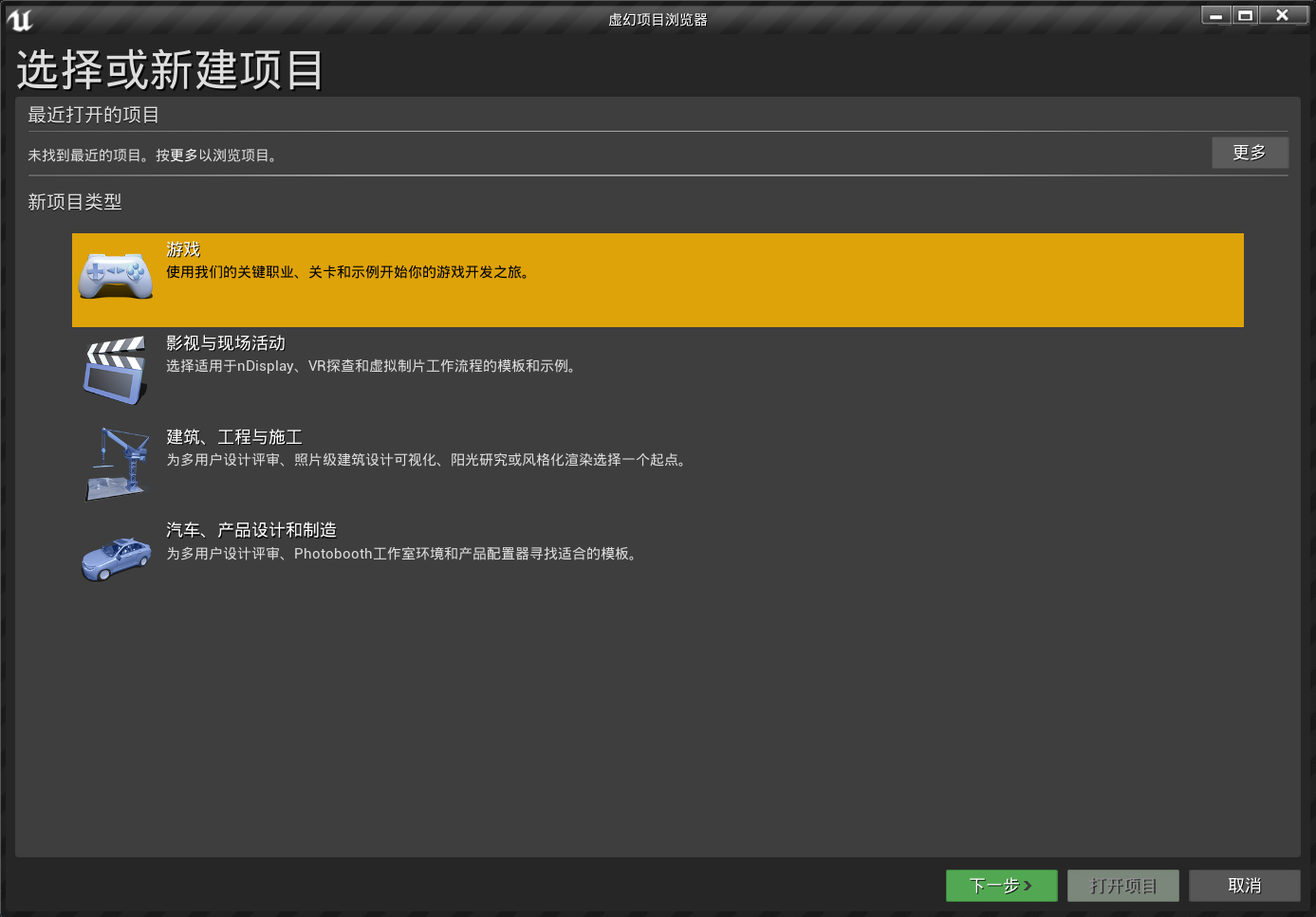Click the Photobooth template description text

click(403, 554)
